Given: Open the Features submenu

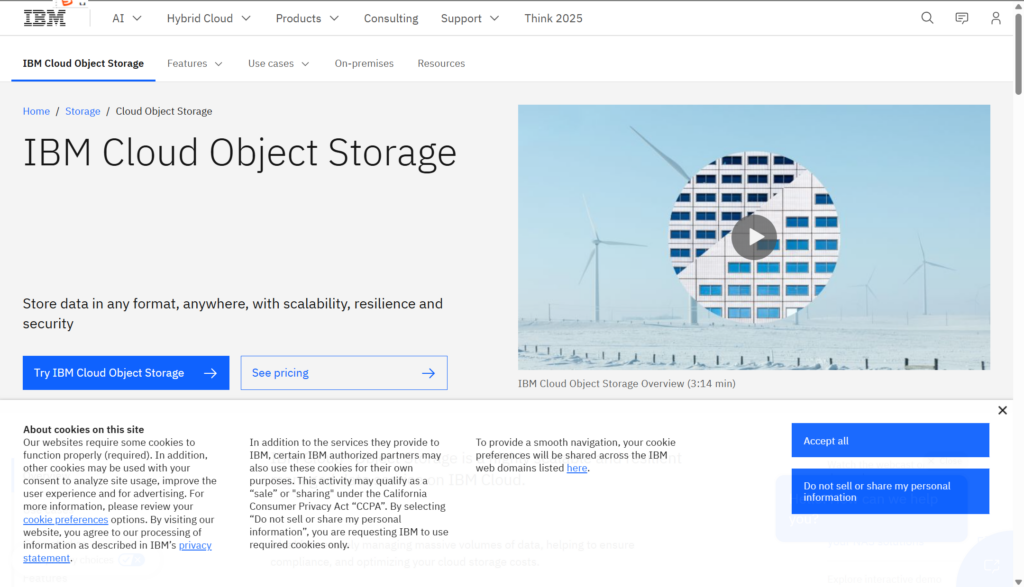Looking at the screenshot, I should (195, 63).
